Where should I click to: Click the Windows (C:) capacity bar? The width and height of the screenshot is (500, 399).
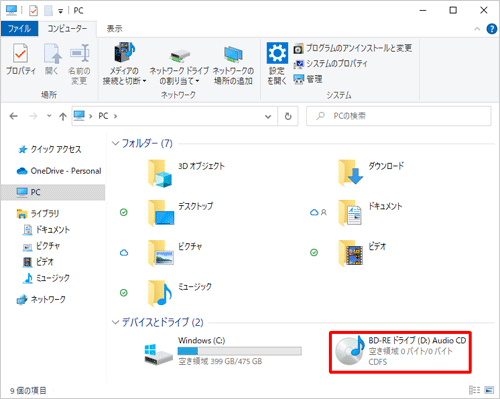coord(240,351)
